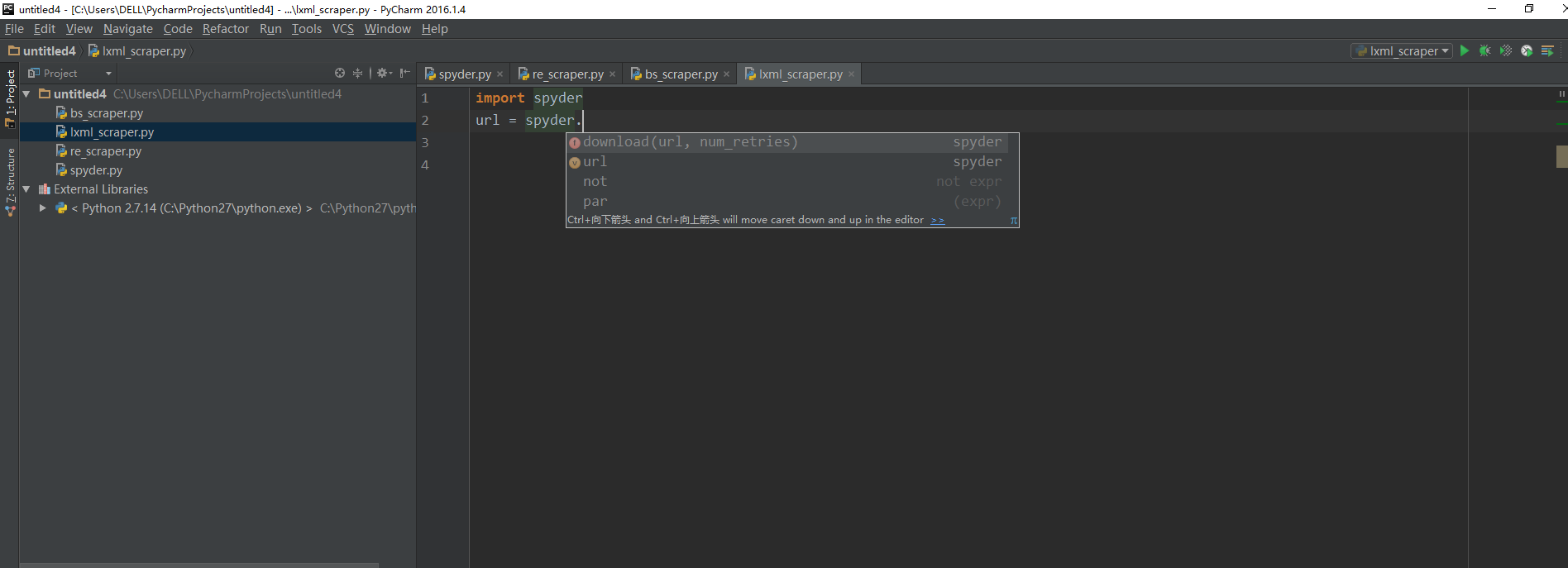The width and height of the screenshot is (1568, 568).
Task: Choose the 'not' postfix completion
Action: (787, 182)
